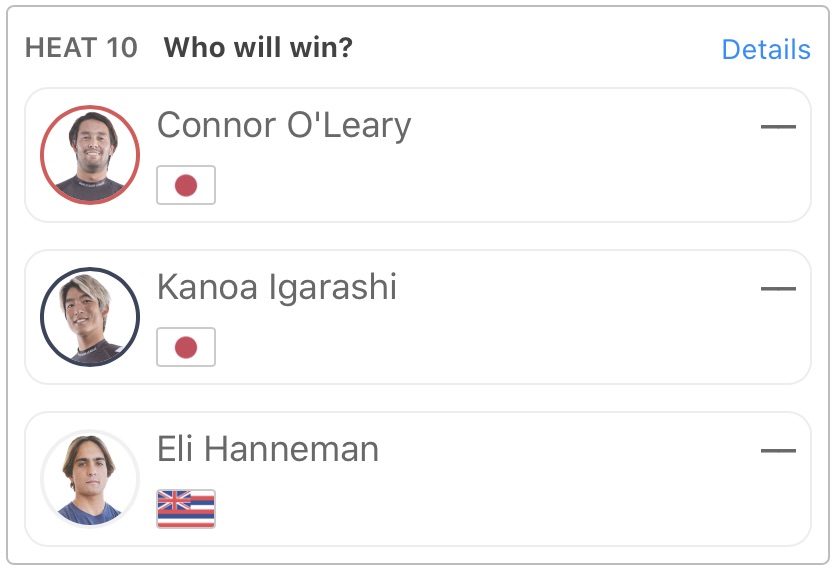Select the Eli Hanneman name text
Image resolution: width=834 pixels, height=570 pixels.
pos(268,450)
